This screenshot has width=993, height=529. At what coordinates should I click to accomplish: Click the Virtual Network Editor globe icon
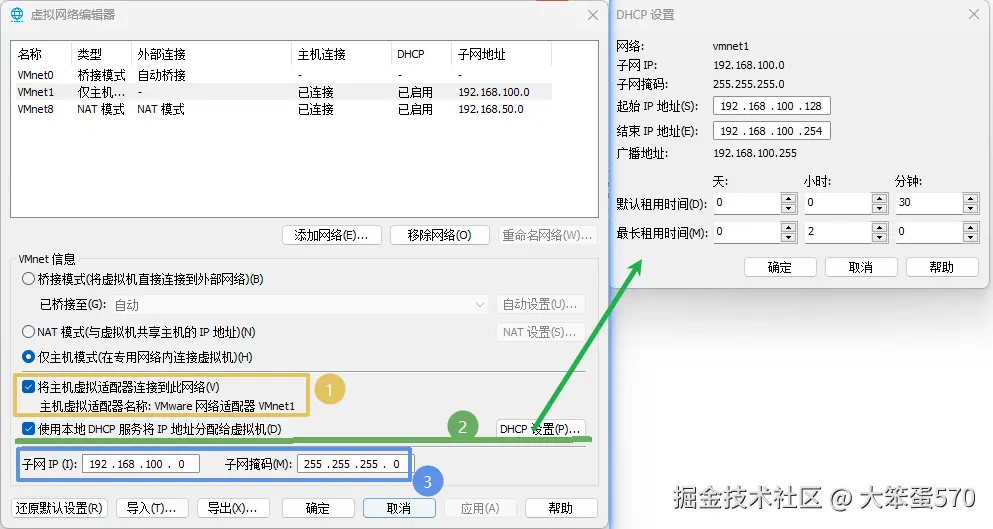pyautogui.click(x=16, y=14)
